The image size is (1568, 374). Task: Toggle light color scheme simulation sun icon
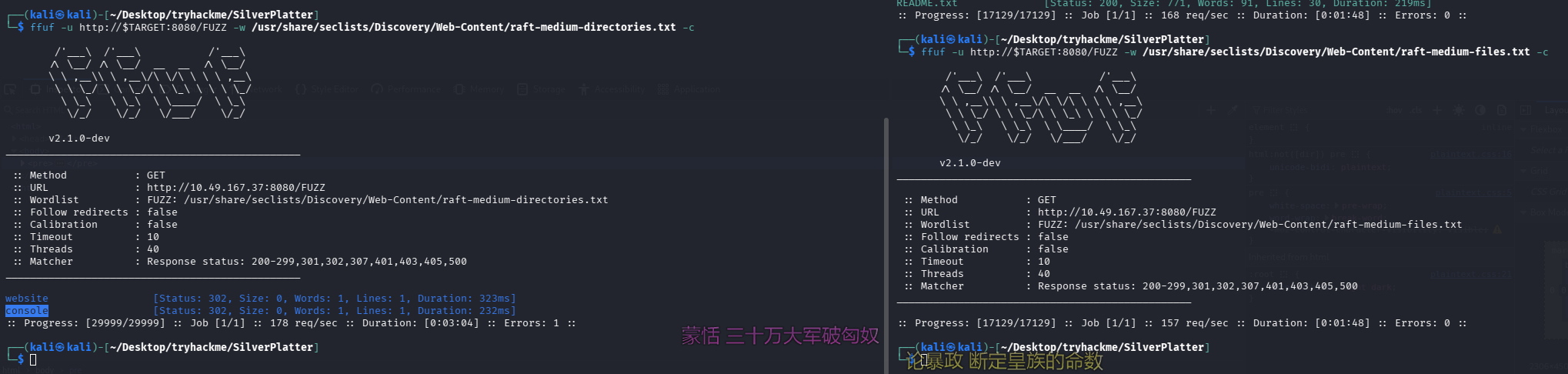click(x=1459, y=110)
